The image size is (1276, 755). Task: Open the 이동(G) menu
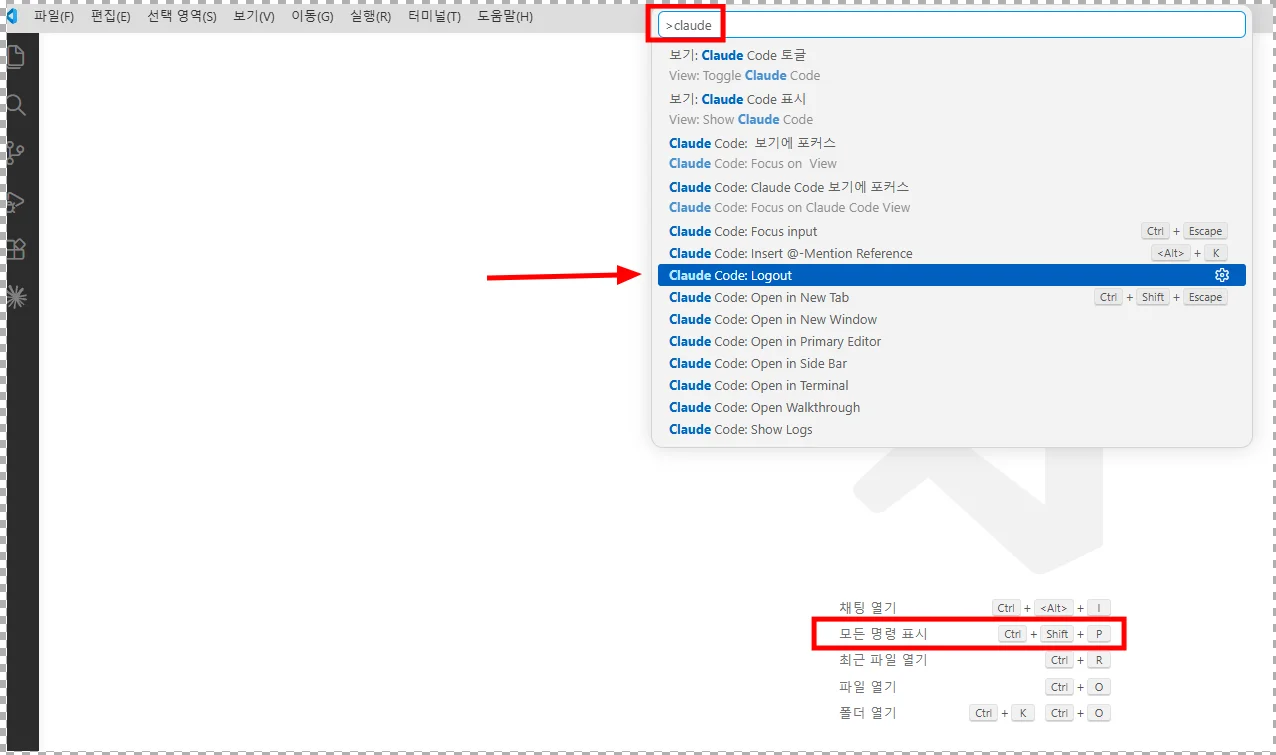coord(312,17)
